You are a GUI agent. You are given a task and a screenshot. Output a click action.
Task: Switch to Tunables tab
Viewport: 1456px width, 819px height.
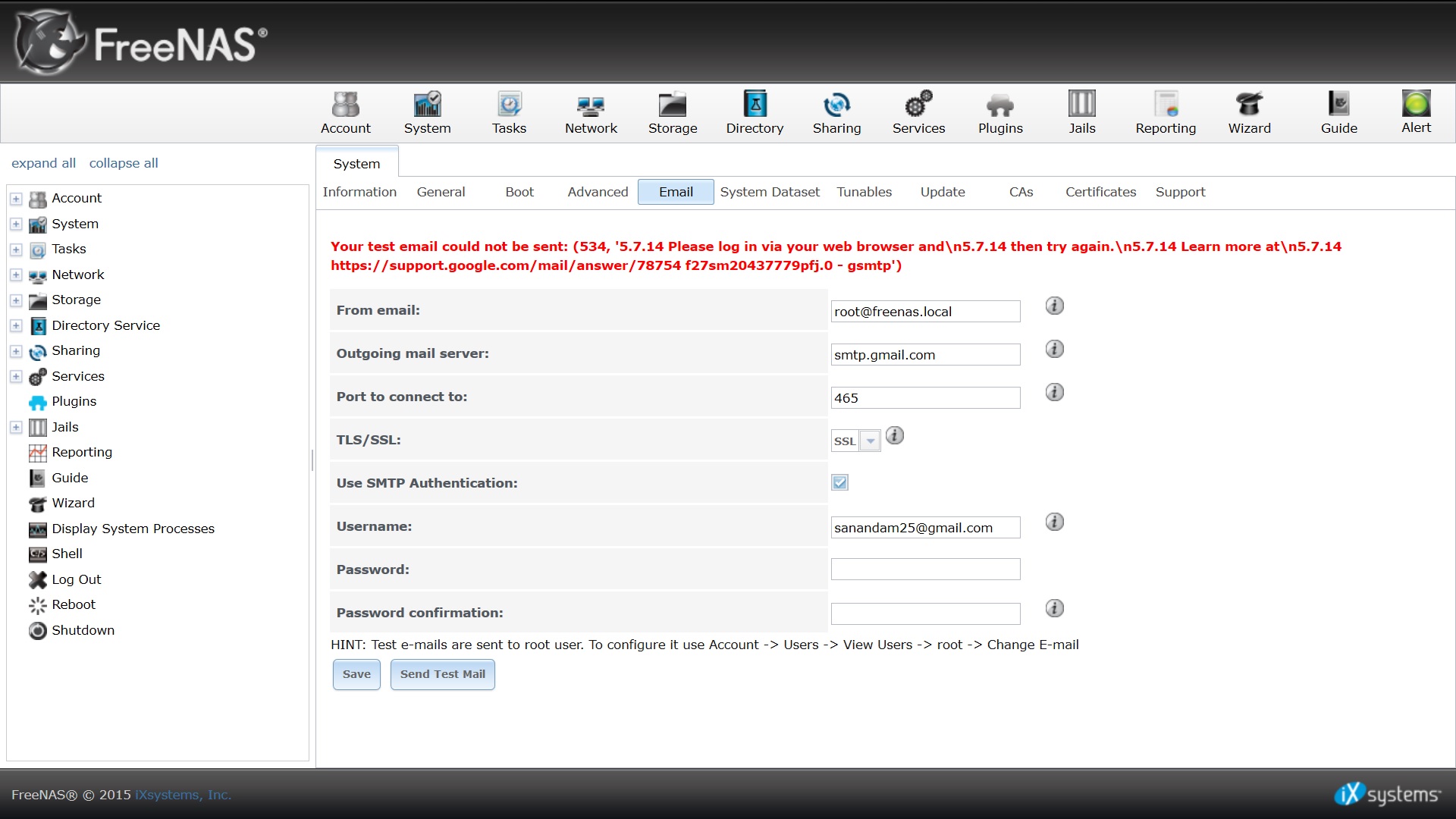pyautogui.click(x=864, y=192)
